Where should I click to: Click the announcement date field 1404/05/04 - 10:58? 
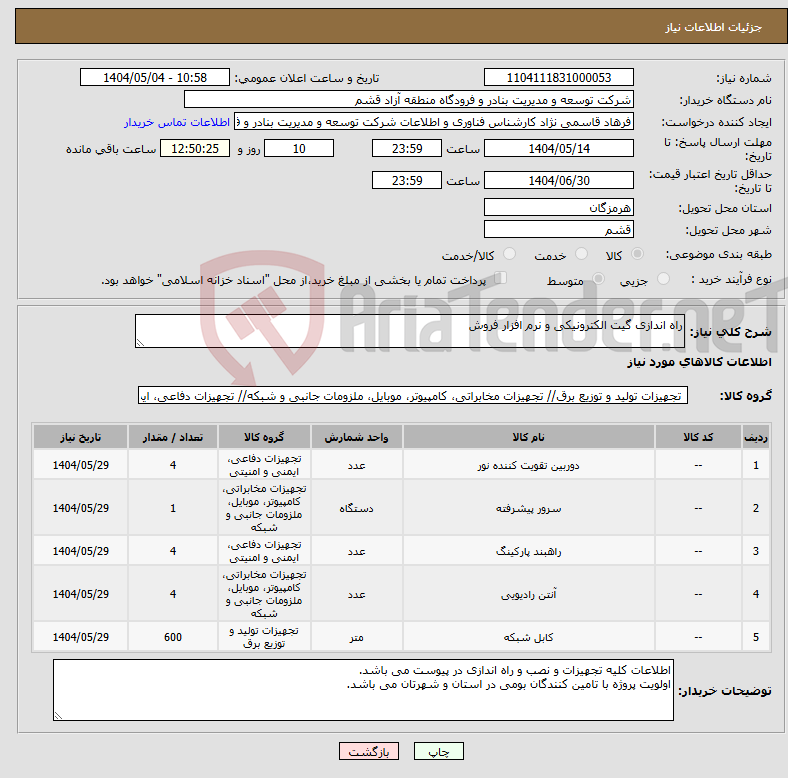(155, 78)
